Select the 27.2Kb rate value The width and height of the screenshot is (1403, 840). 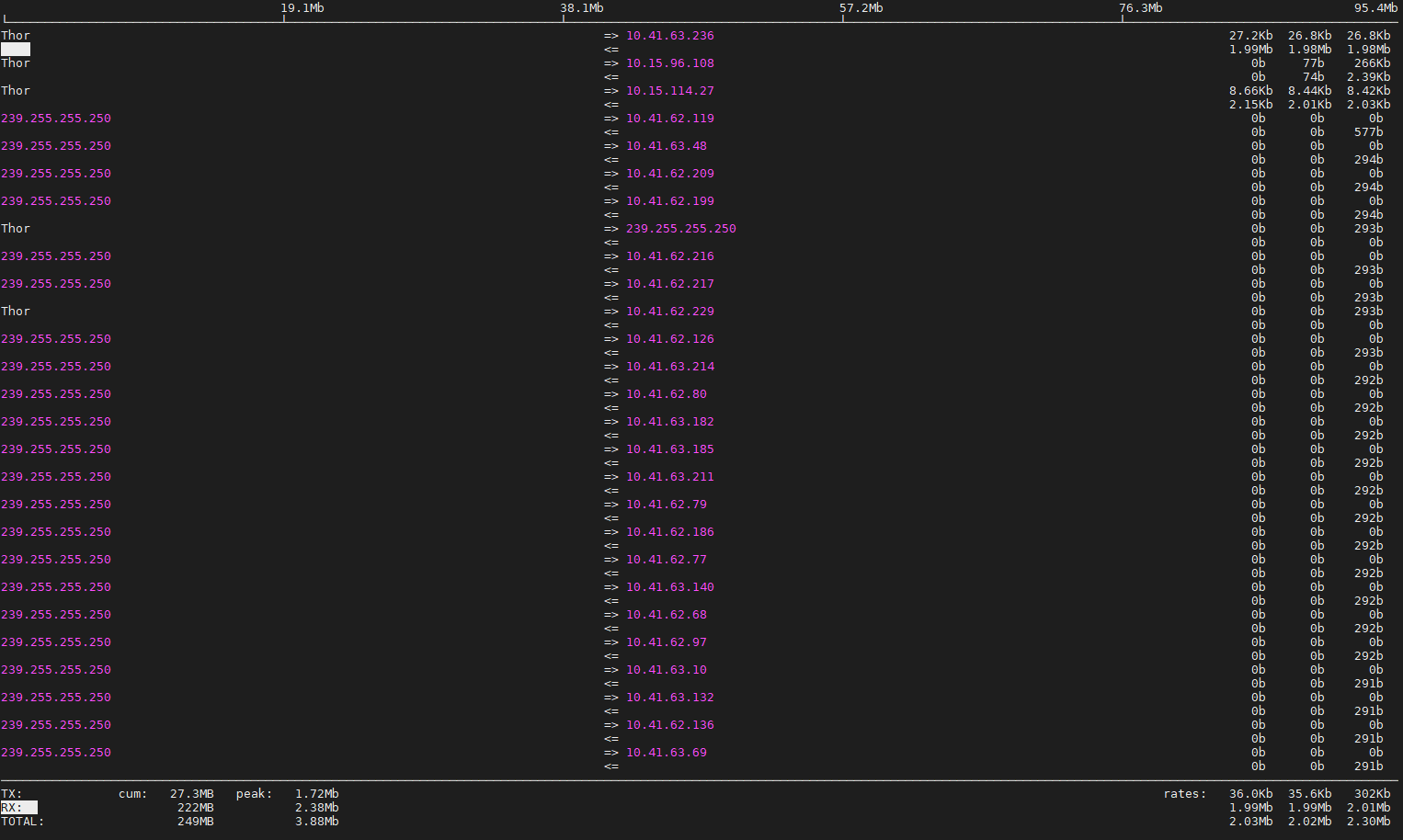[x=1251, y=36]
